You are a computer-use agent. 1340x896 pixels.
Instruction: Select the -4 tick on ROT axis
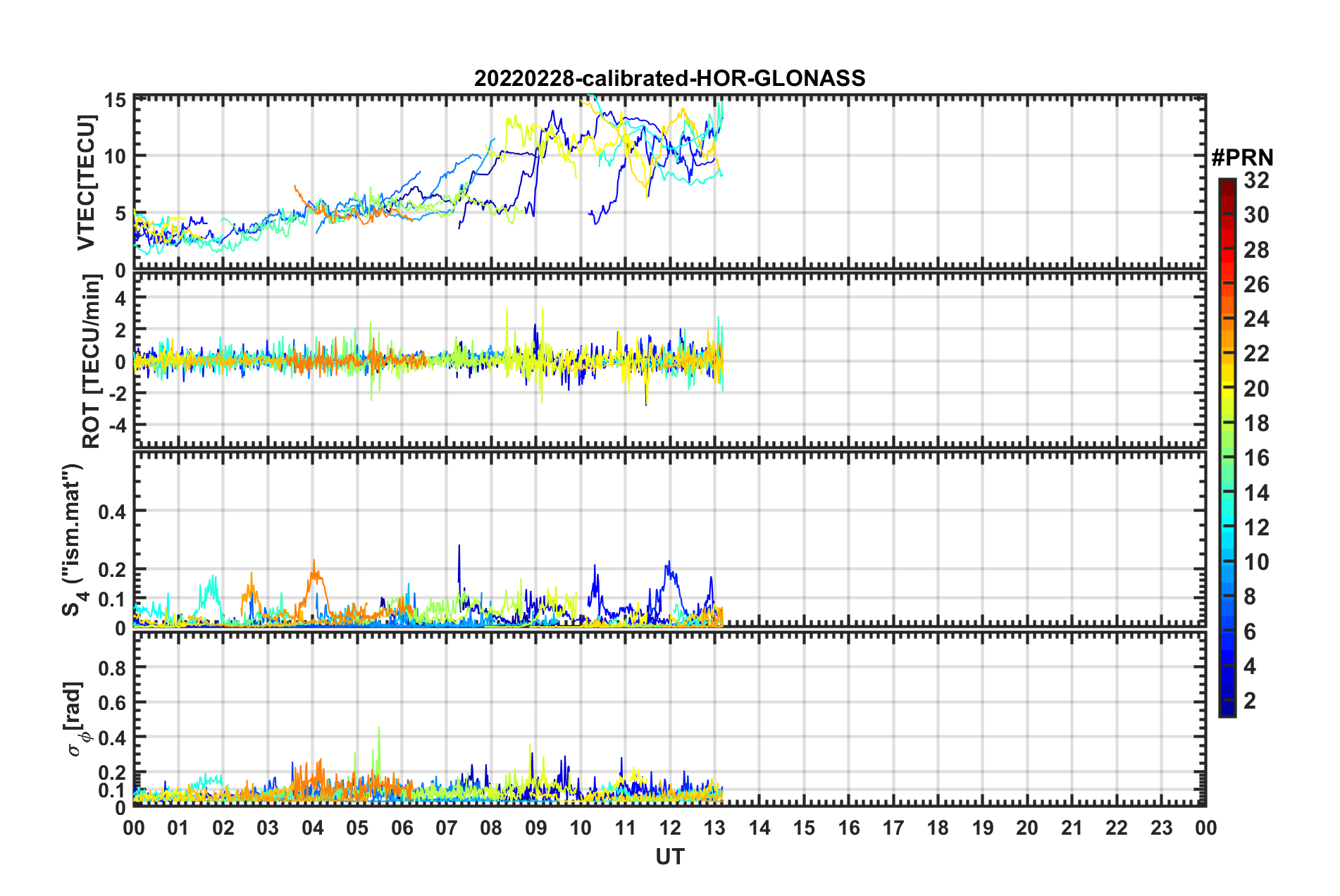118,425
